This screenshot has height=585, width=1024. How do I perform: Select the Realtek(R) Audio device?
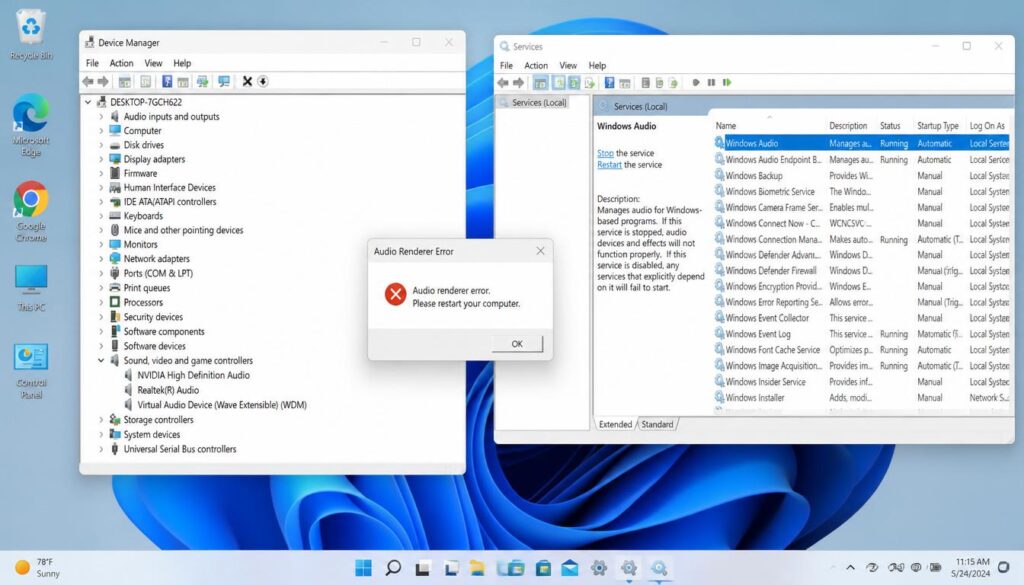click(x=168, y=390)
